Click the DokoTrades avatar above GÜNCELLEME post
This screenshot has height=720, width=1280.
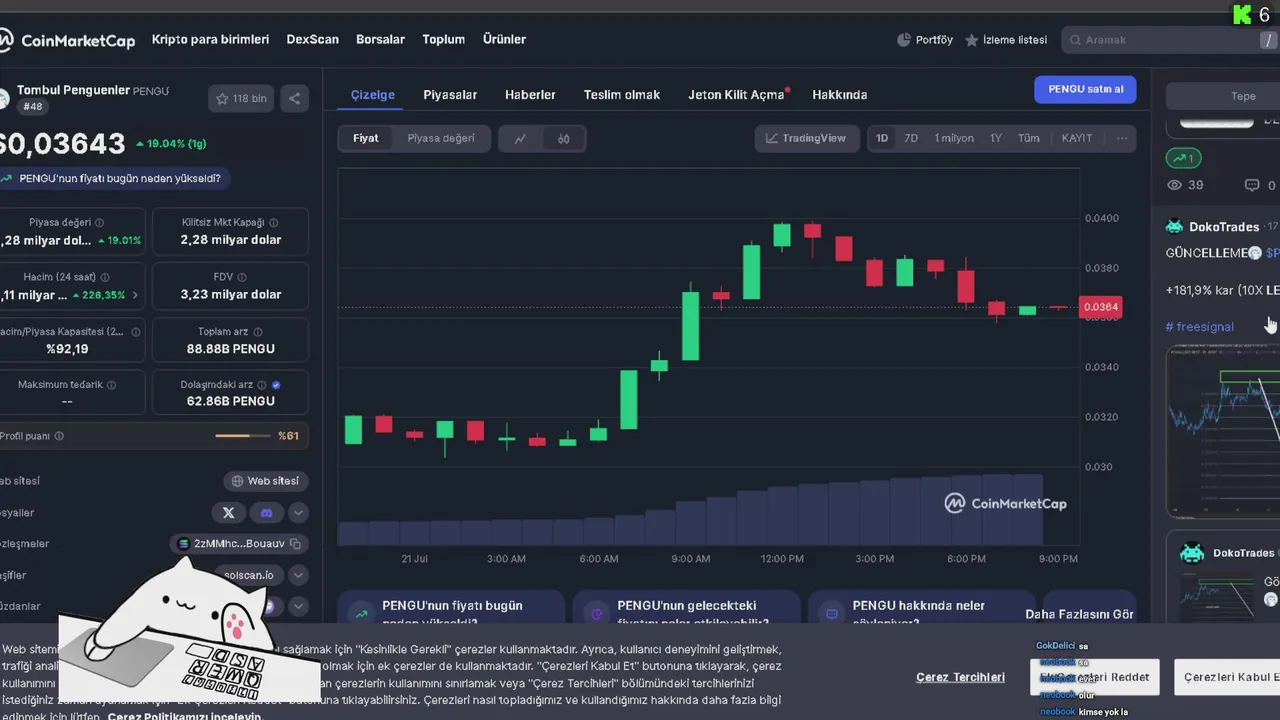tap(1175, 227)
